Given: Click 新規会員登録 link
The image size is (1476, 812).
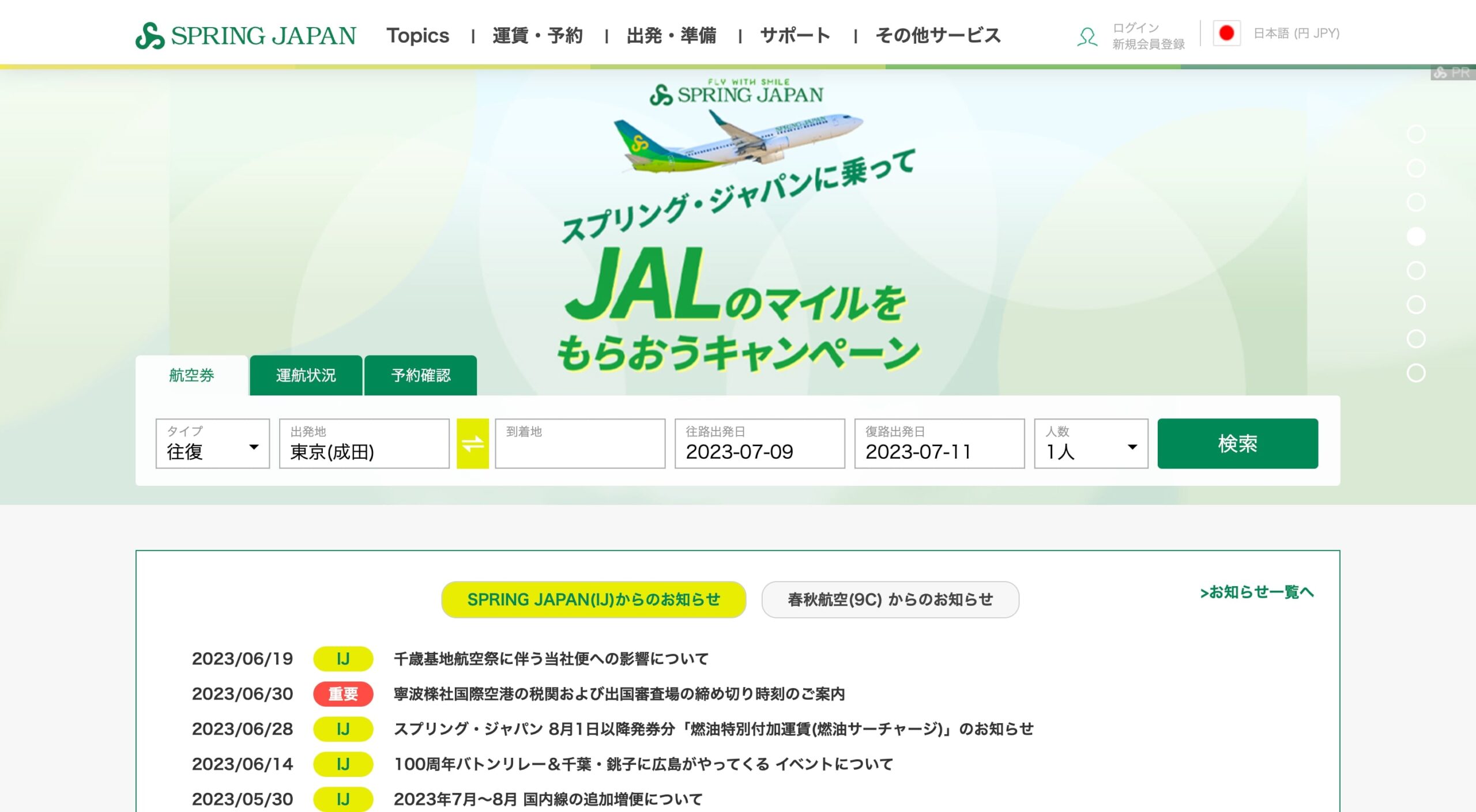Looking at the screenshot, I should (x=1148, y=44).
